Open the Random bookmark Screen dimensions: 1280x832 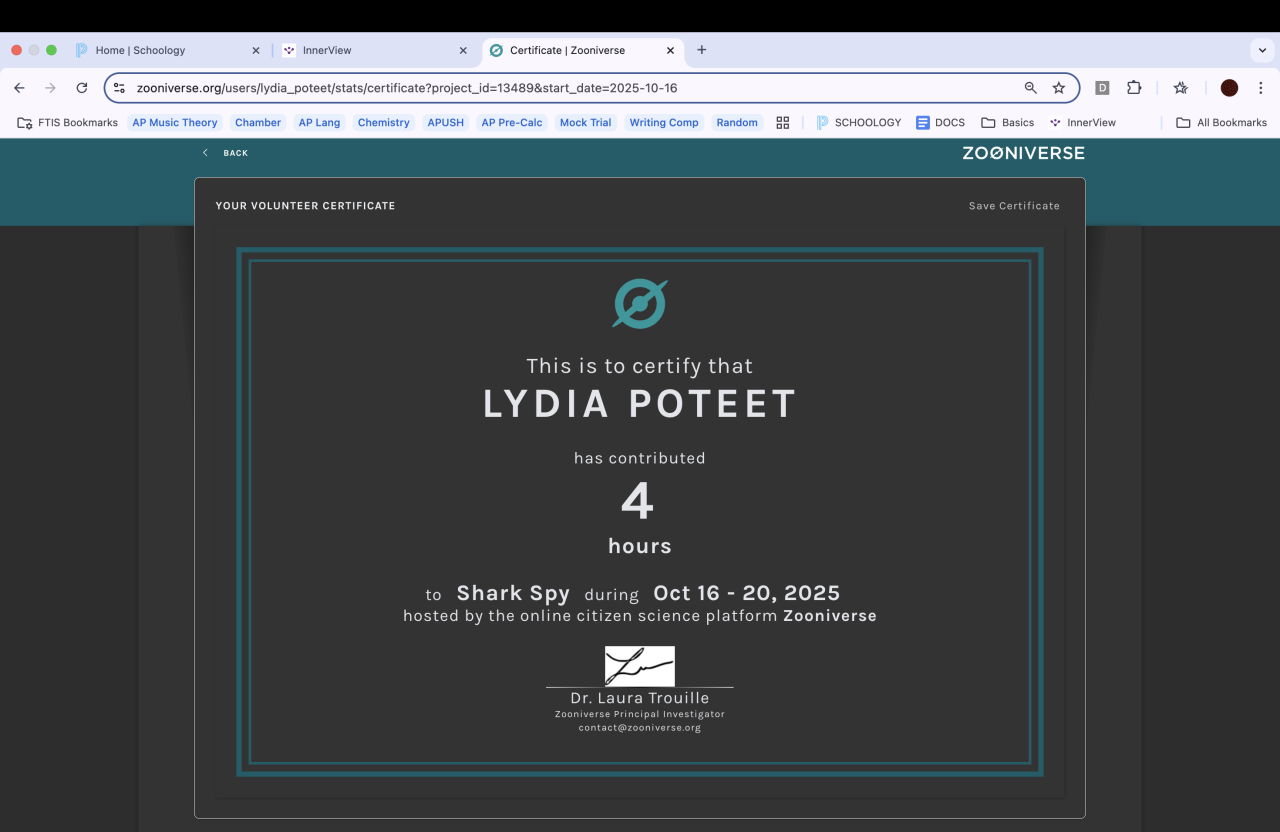pos(737,122)
